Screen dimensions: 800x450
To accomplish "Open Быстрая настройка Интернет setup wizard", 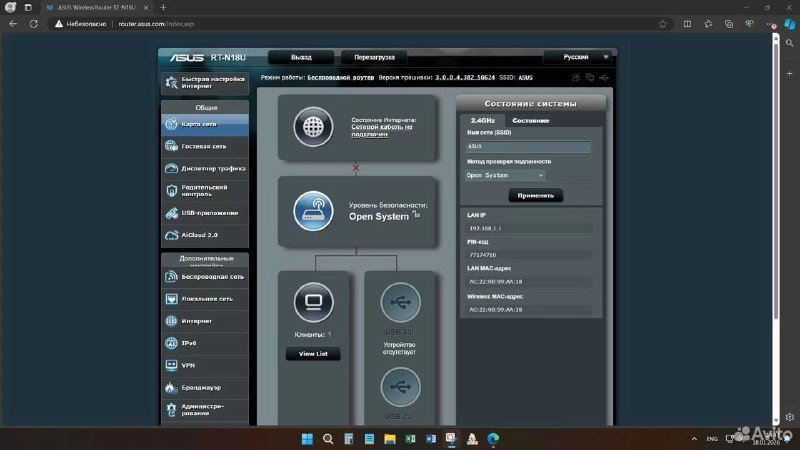I will pos(204,82).
